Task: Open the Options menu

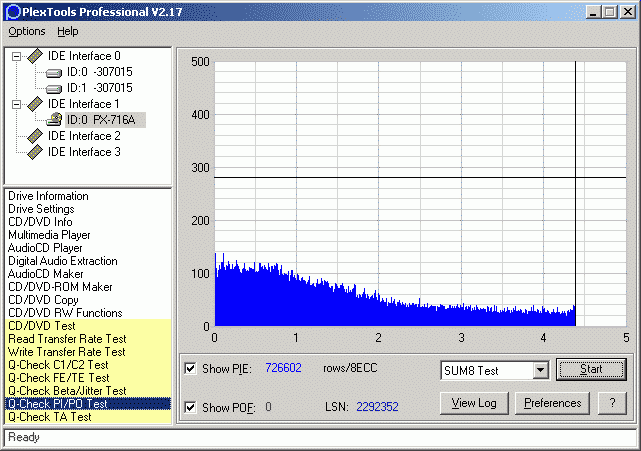Action: click(x=27, y=31)
